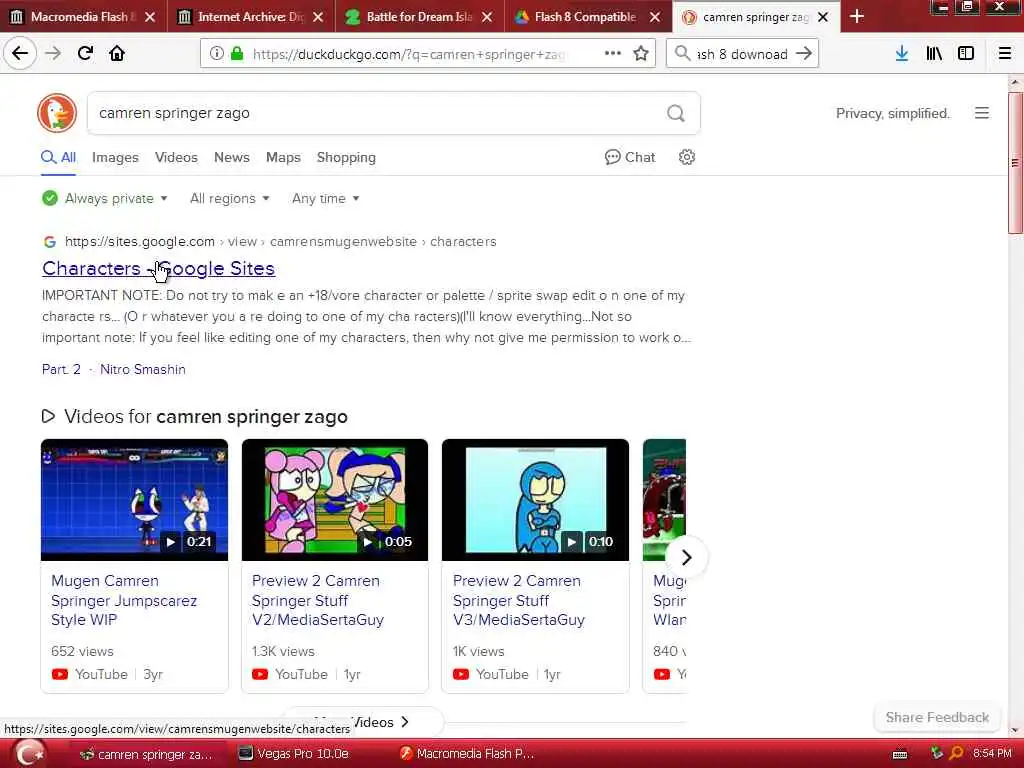Open search settings gear icon
1024x768 pixels.
tap(686, 157)
